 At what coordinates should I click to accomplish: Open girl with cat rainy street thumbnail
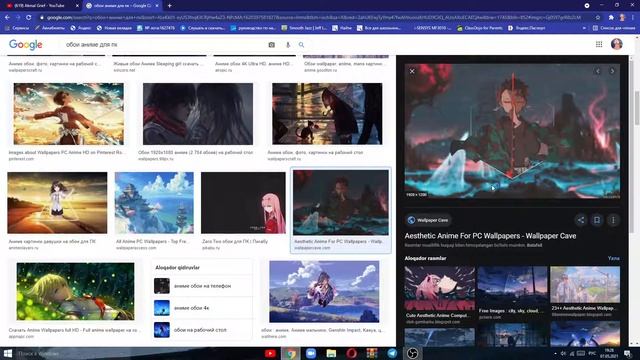point(327,114)
